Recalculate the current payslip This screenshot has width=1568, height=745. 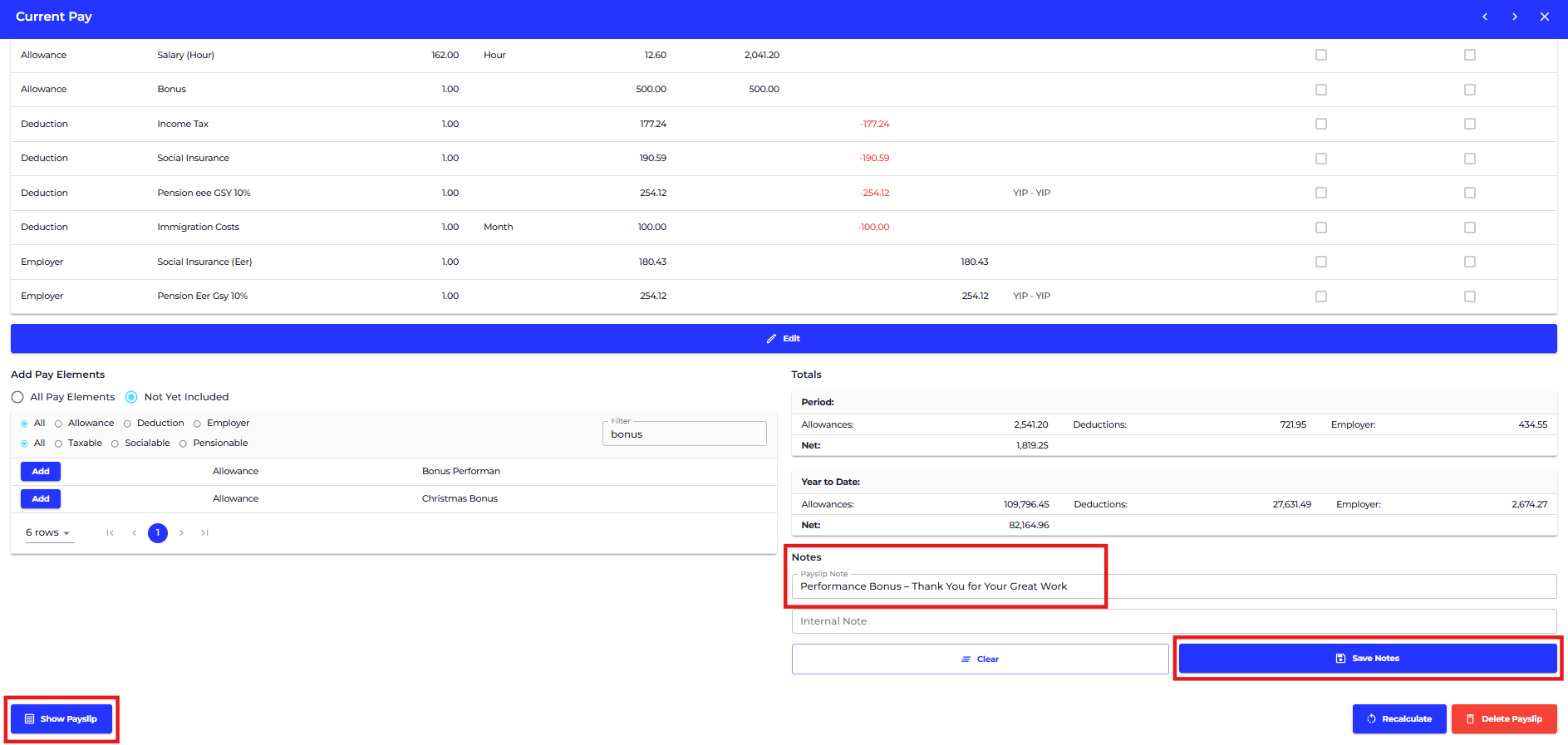(1399, 719)
